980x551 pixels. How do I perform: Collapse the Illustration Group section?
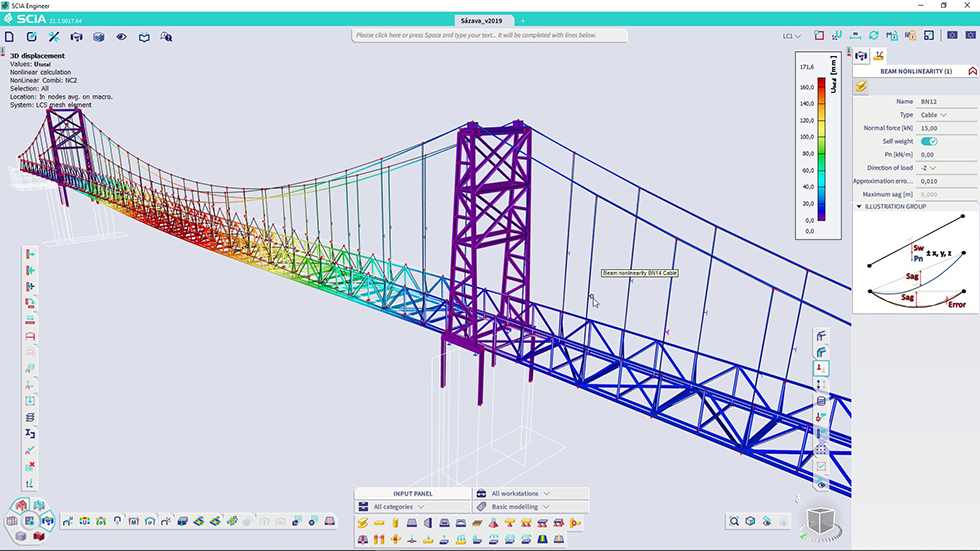coord(859,206)
